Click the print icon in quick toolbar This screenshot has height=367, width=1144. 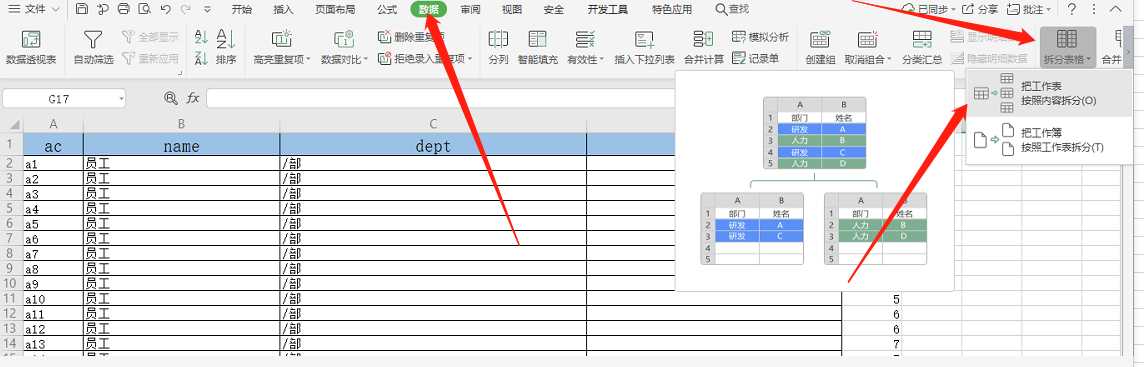click(x=123, y=9)
